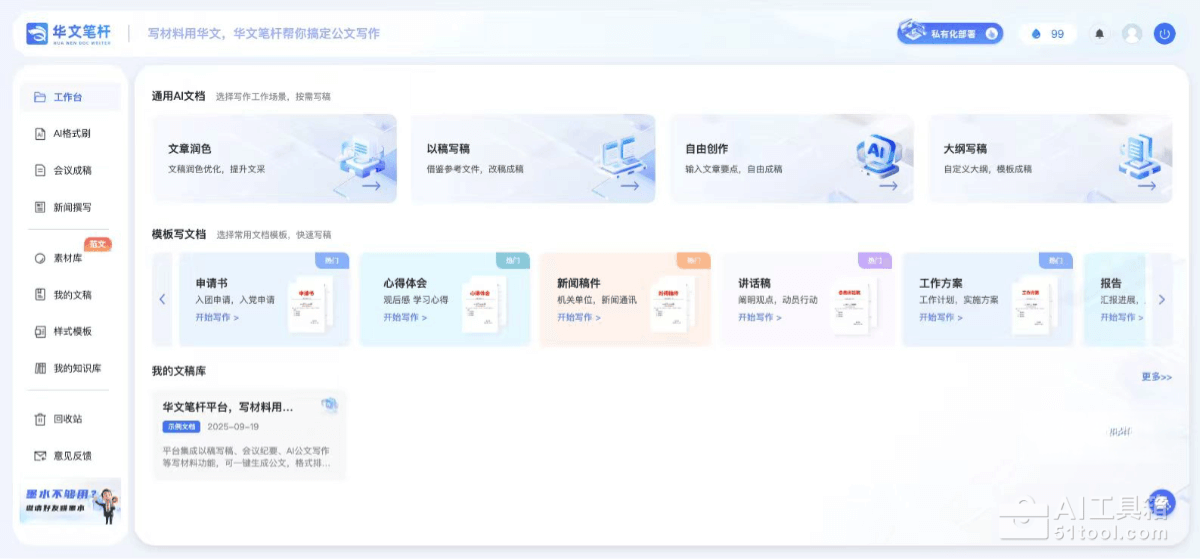Open the floating assistant icon bottom-right
The width and height of the screenshot is (1200, 559).
coord(1160,502)
